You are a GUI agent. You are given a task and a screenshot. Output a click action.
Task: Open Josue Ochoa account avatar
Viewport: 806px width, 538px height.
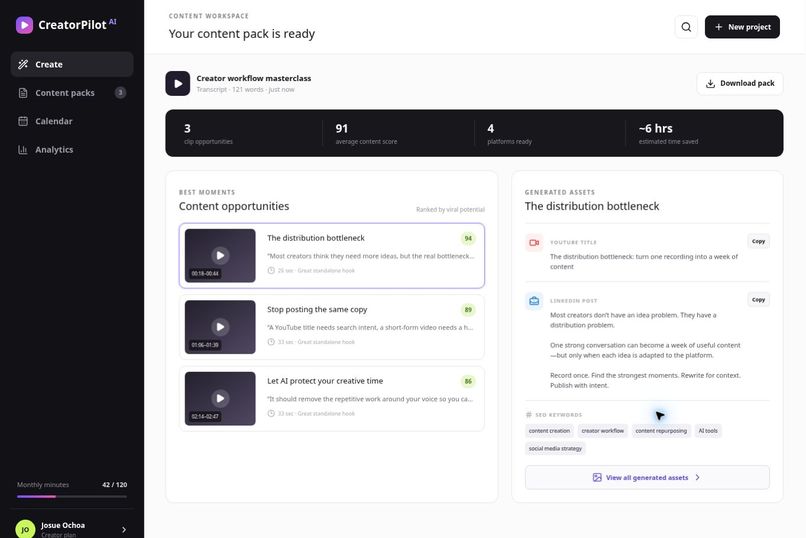25,529
